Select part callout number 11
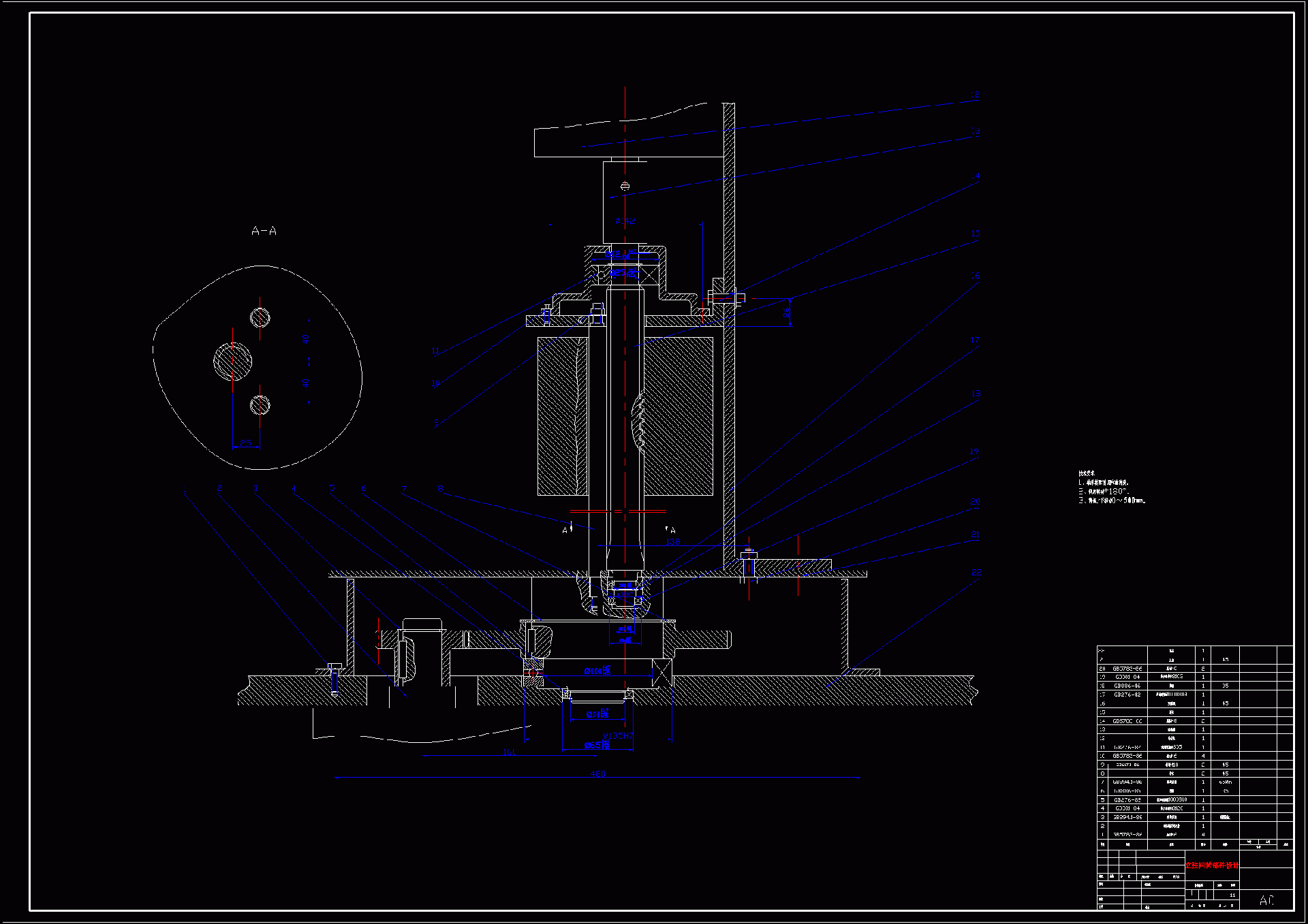This screenshot has height=924, width=1308. (435, 351)
